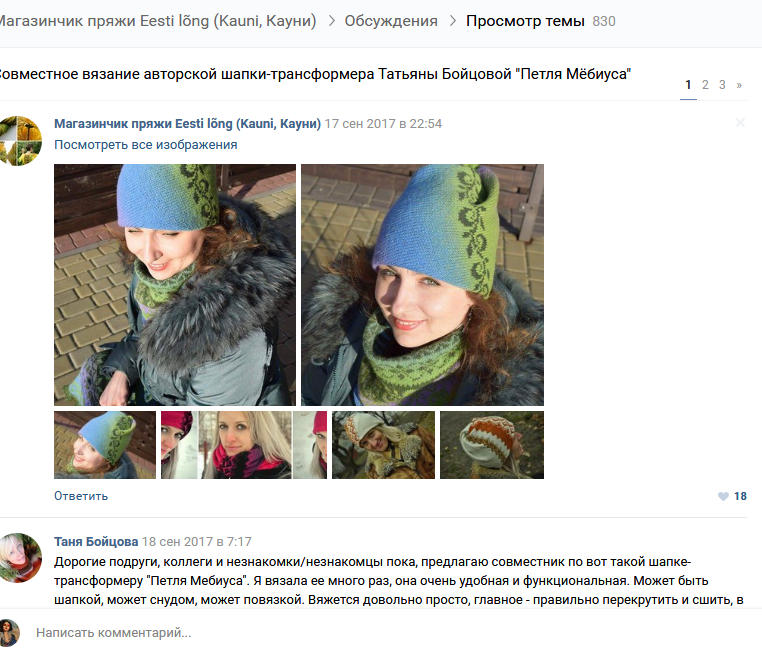Image resolution: width=762 pixels, height=657 pixels.
Task: Open thumbnail of the orange-white patterned hat
Action: point(492,445)
